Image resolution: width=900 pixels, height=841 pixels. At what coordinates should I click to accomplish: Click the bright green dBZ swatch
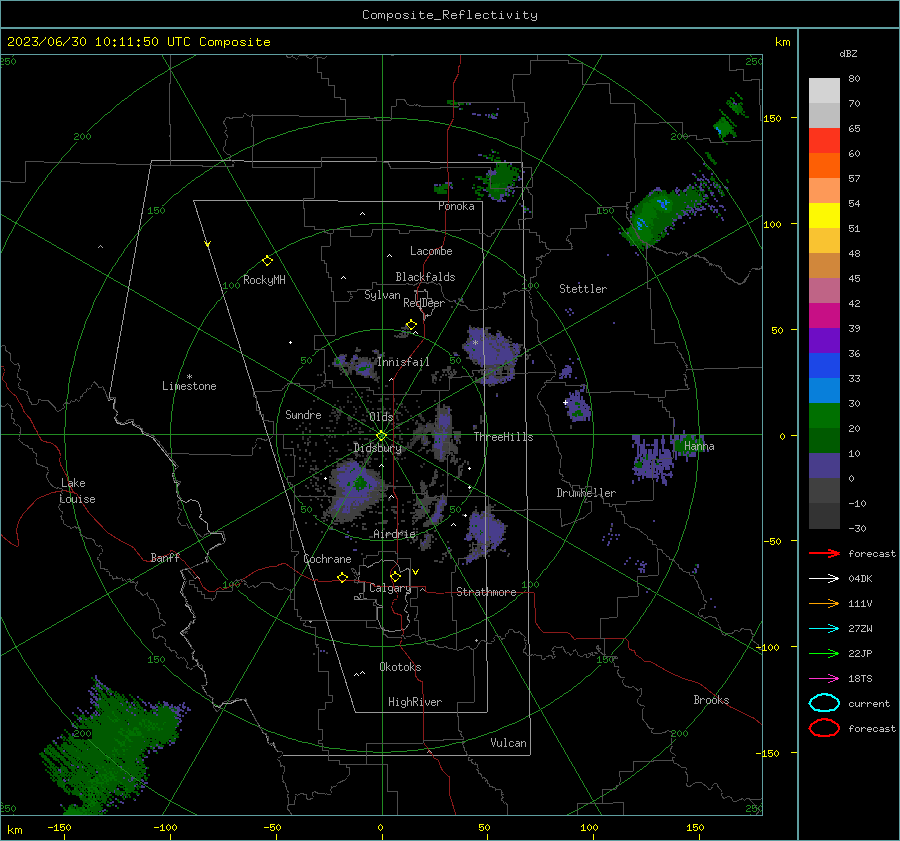[x=824, y=415]
